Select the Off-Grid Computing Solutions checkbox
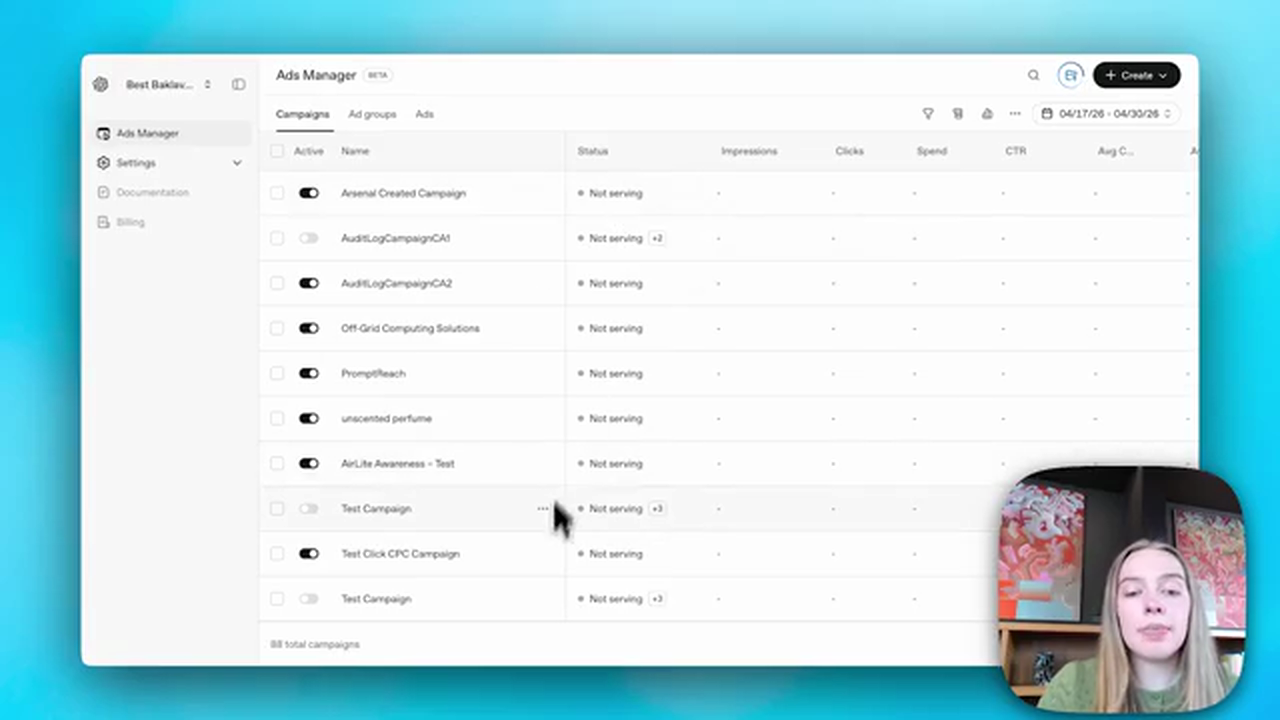This screenshot has width=1280, height=720. (277, 328)
